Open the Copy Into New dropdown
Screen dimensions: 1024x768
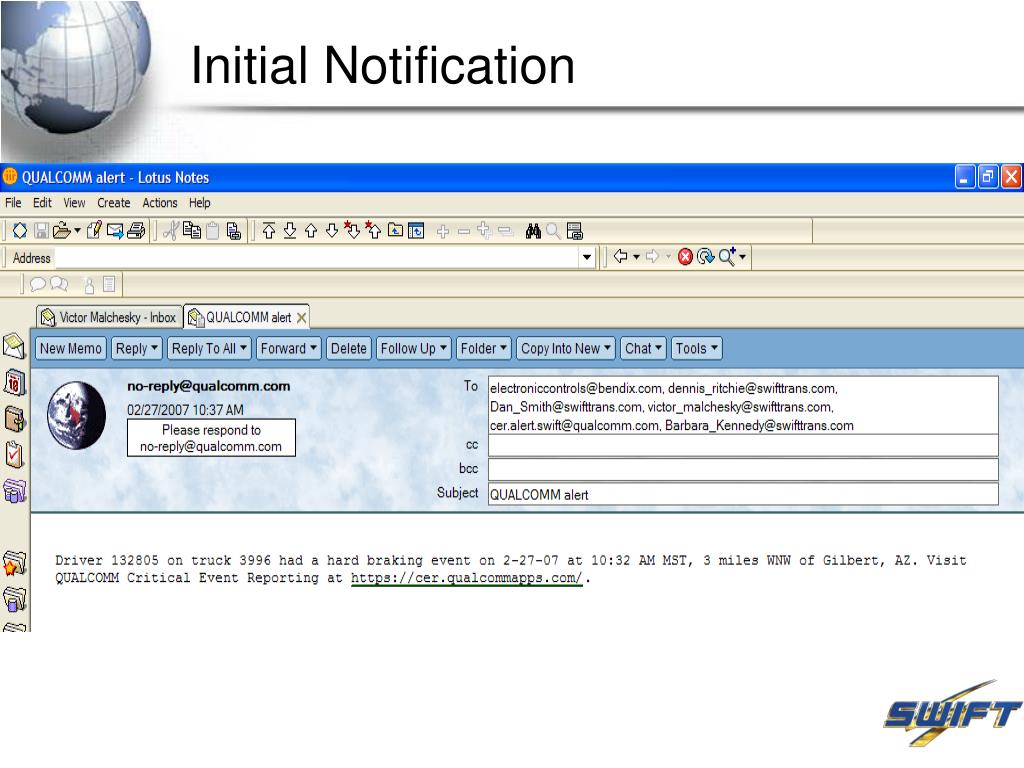point(566,349)
